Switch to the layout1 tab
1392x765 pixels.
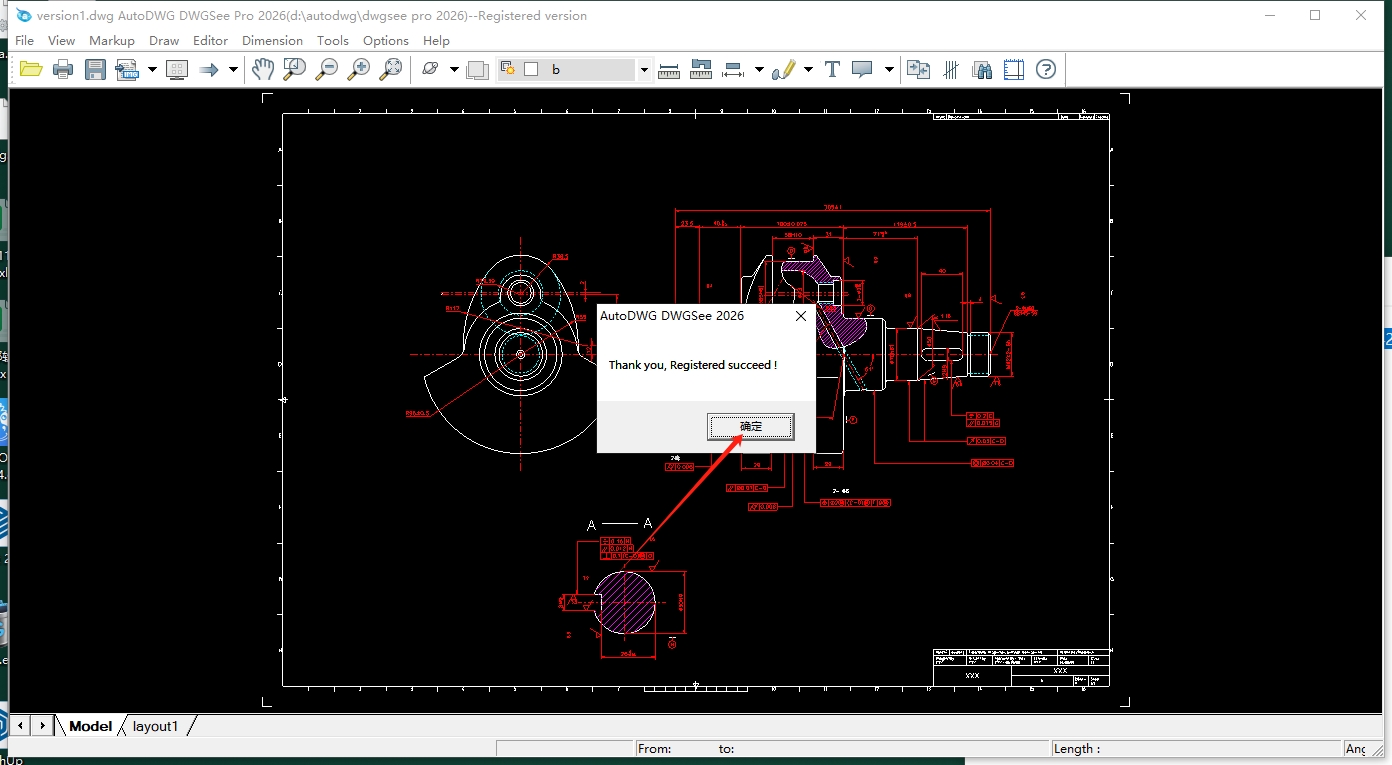click(x=155, y=726)
